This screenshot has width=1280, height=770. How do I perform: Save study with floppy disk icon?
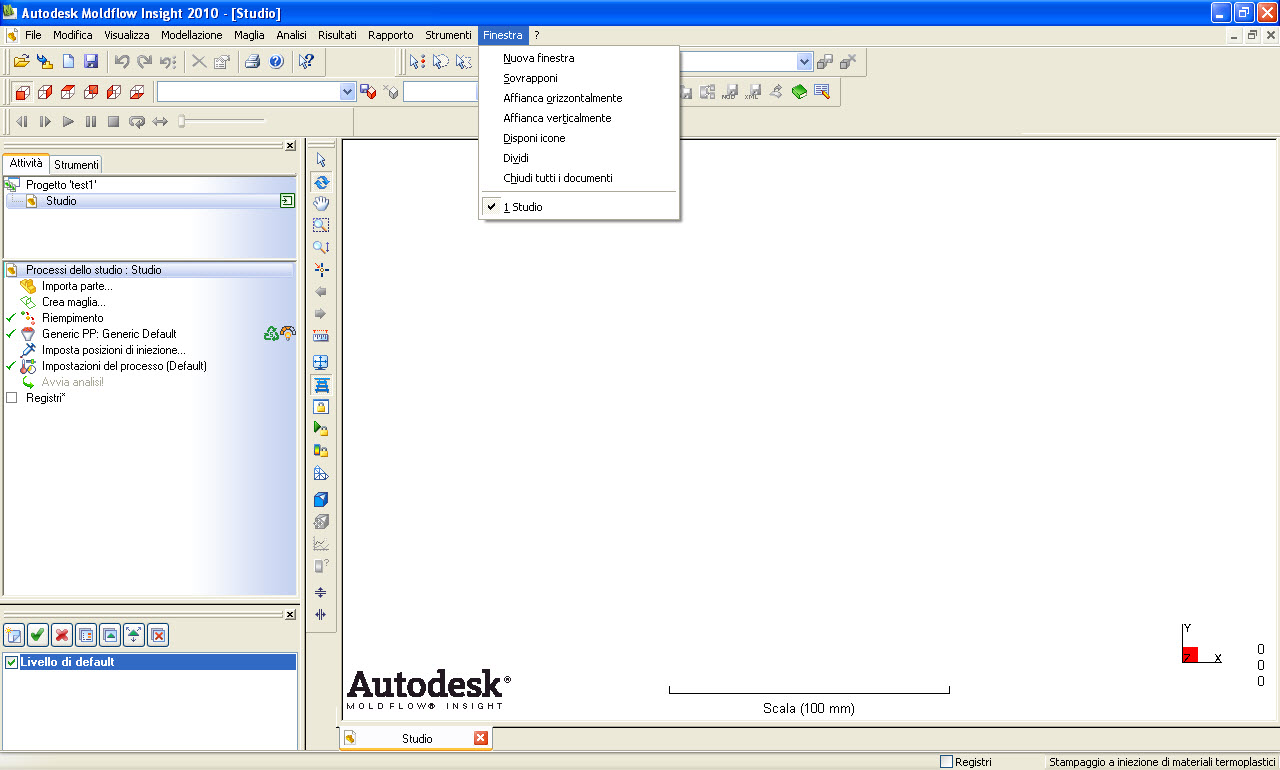(x=91, y=62)
